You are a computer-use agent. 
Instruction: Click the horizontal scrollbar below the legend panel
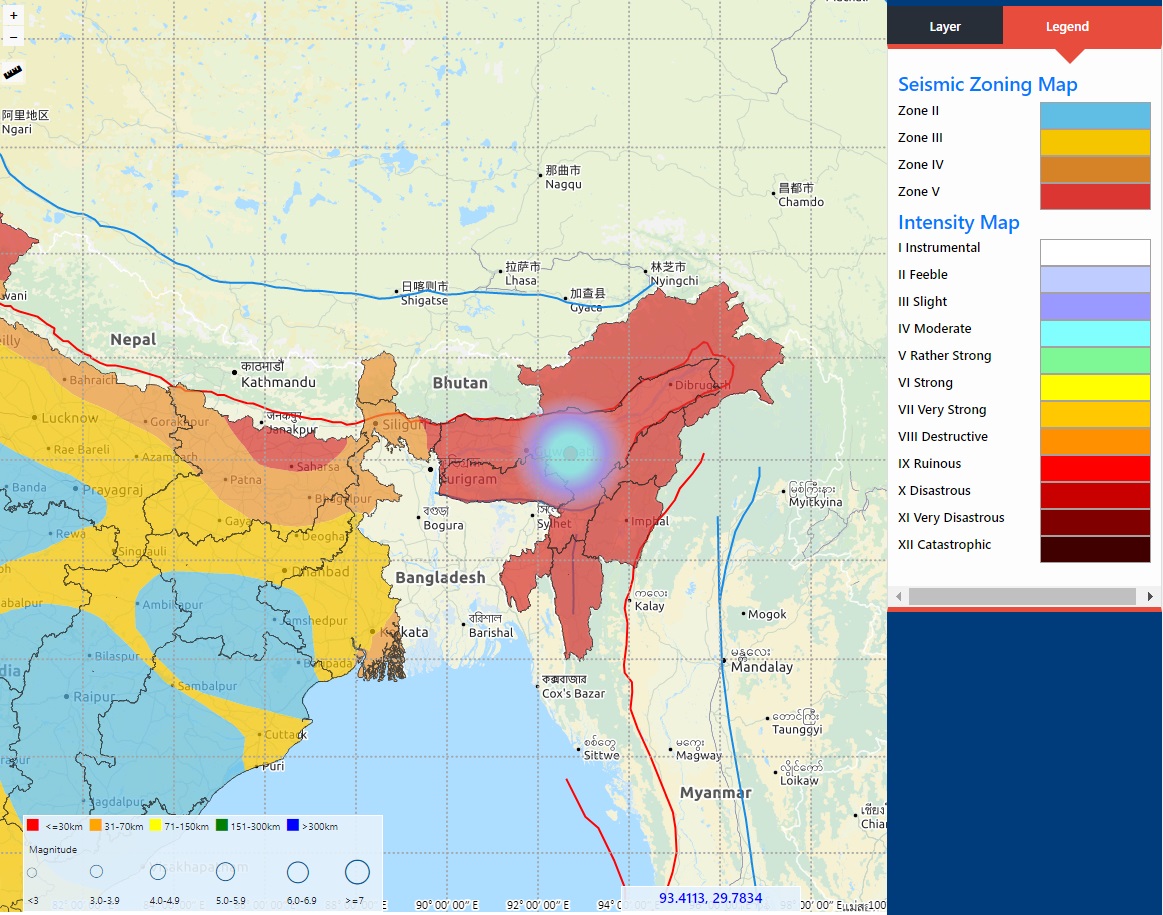(1023, 596)
